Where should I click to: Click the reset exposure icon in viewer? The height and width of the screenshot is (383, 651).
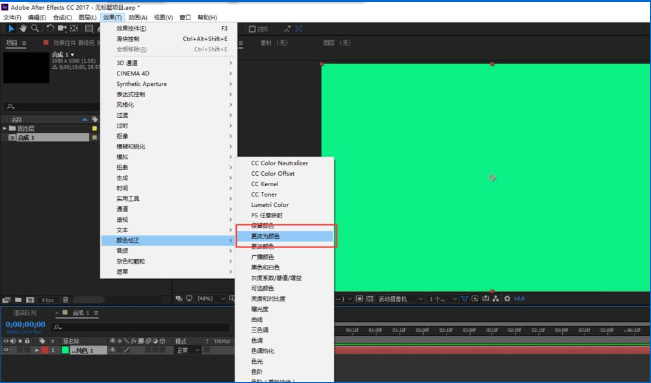pyautogui.click(x=507, y=299)
